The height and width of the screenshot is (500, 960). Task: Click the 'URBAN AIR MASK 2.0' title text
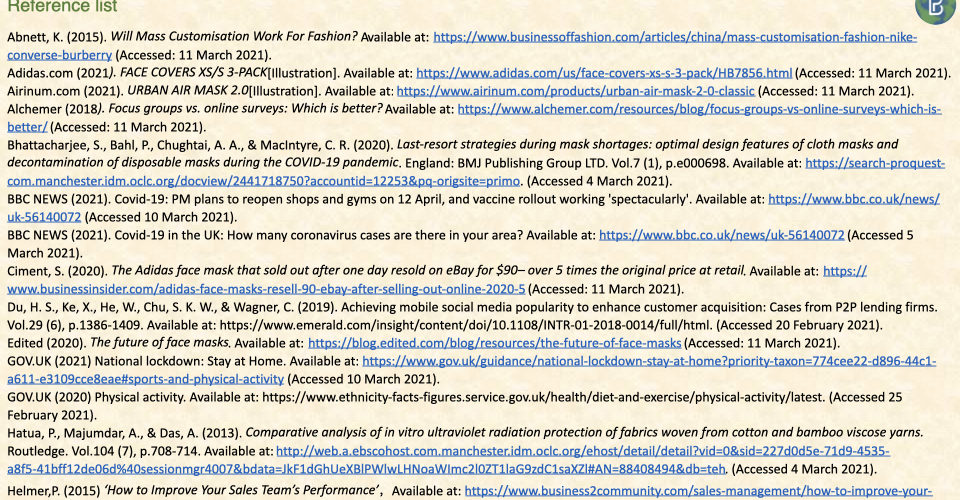(x=187, y=91)
